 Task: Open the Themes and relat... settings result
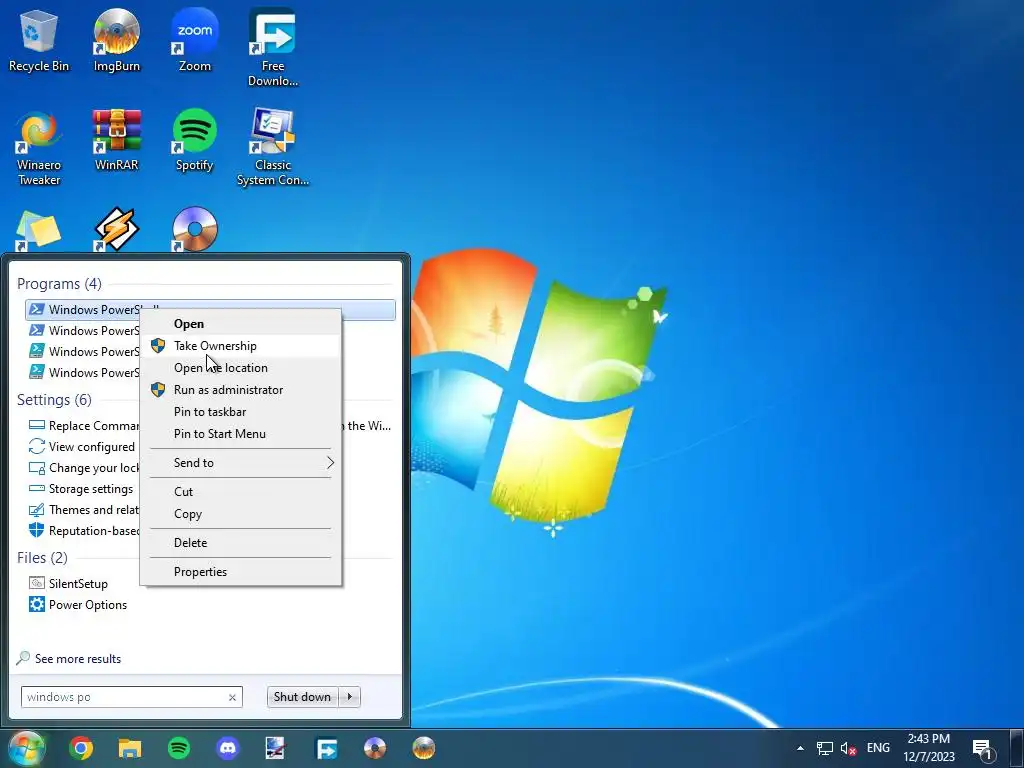(84, 509)
